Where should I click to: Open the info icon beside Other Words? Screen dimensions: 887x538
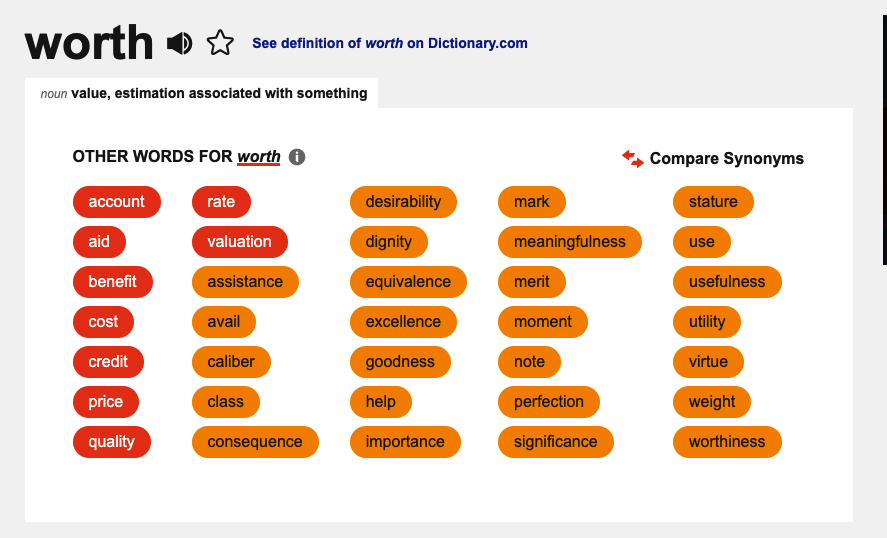point(297,157)
